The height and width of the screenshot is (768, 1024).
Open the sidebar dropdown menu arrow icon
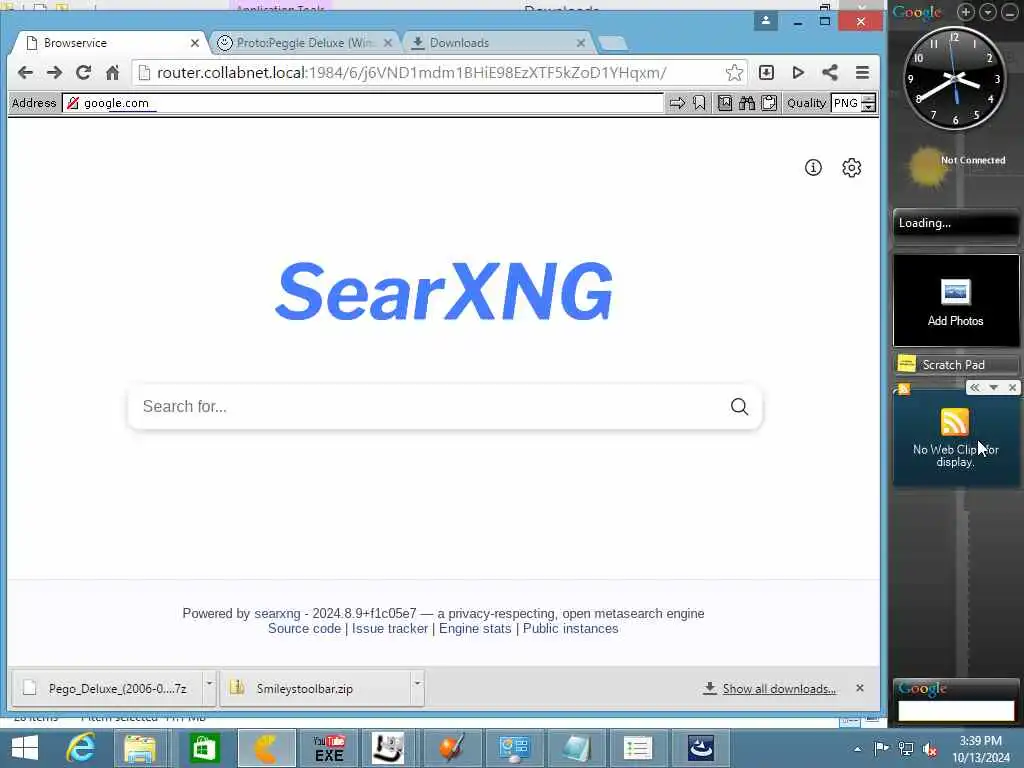988,12
